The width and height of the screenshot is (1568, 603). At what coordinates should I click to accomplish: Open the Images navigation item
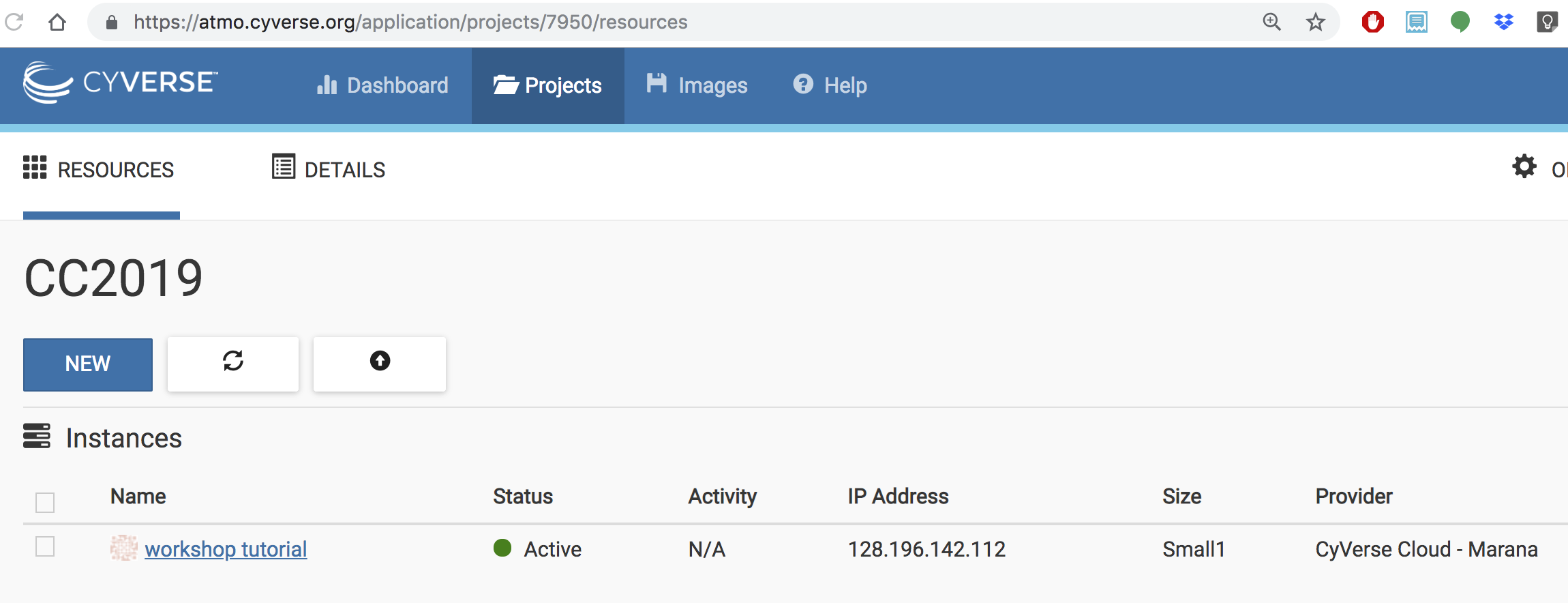click(x=697, y=85)
